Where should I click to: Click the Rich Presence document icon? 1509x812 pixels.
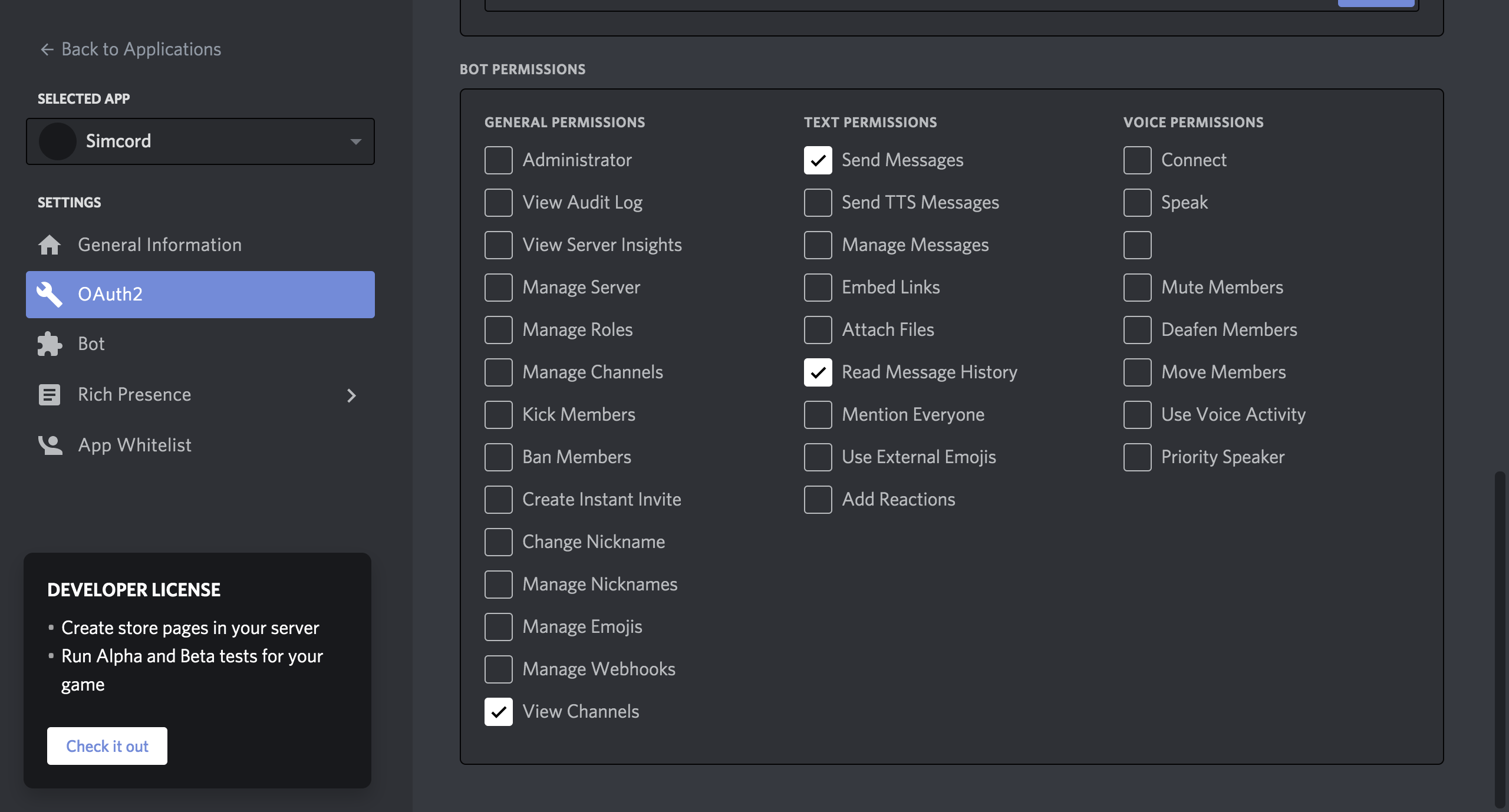tap(50, 394)
